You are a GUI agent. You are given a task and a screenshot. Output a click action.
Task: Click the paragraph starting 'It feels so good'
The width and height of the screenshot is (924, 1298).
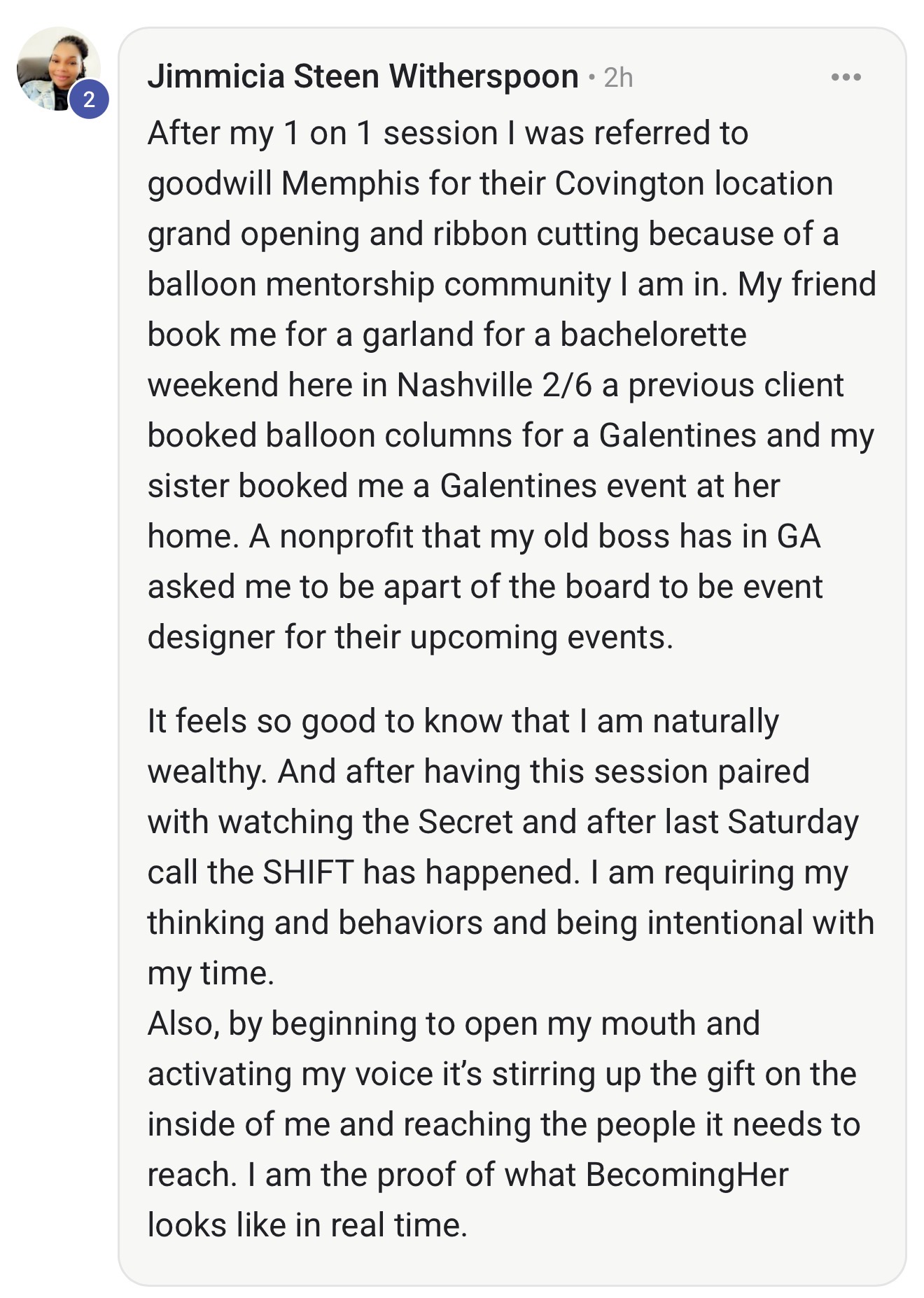tap(490, 846)
